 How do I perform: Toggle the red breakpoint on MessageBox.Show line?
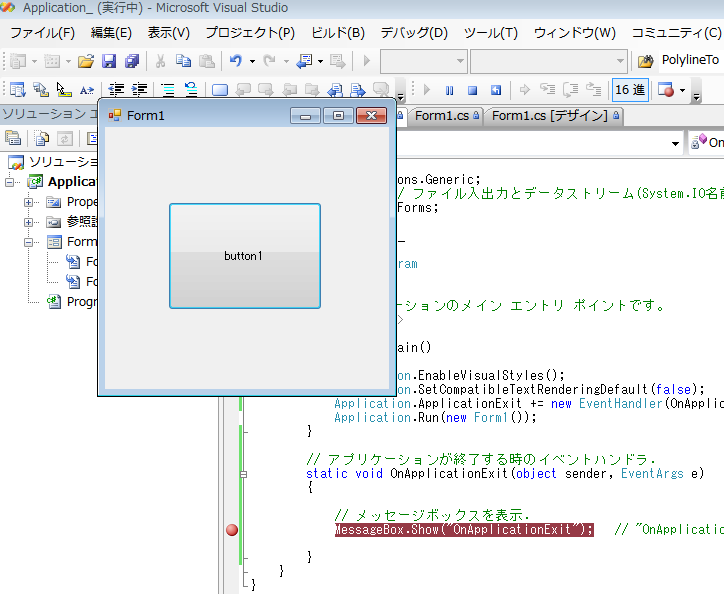click(x=232, y=530)
